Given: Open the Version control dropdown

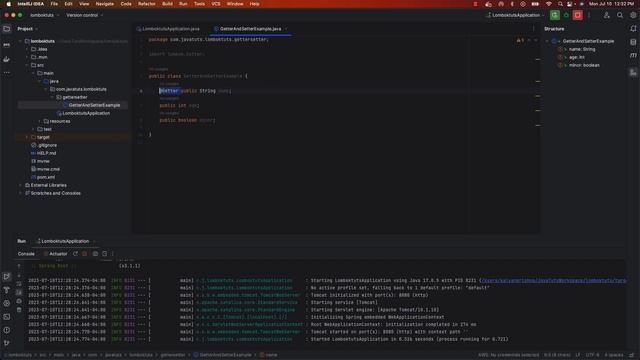Looking at the screenshot, I should click(x=84, y=15).
